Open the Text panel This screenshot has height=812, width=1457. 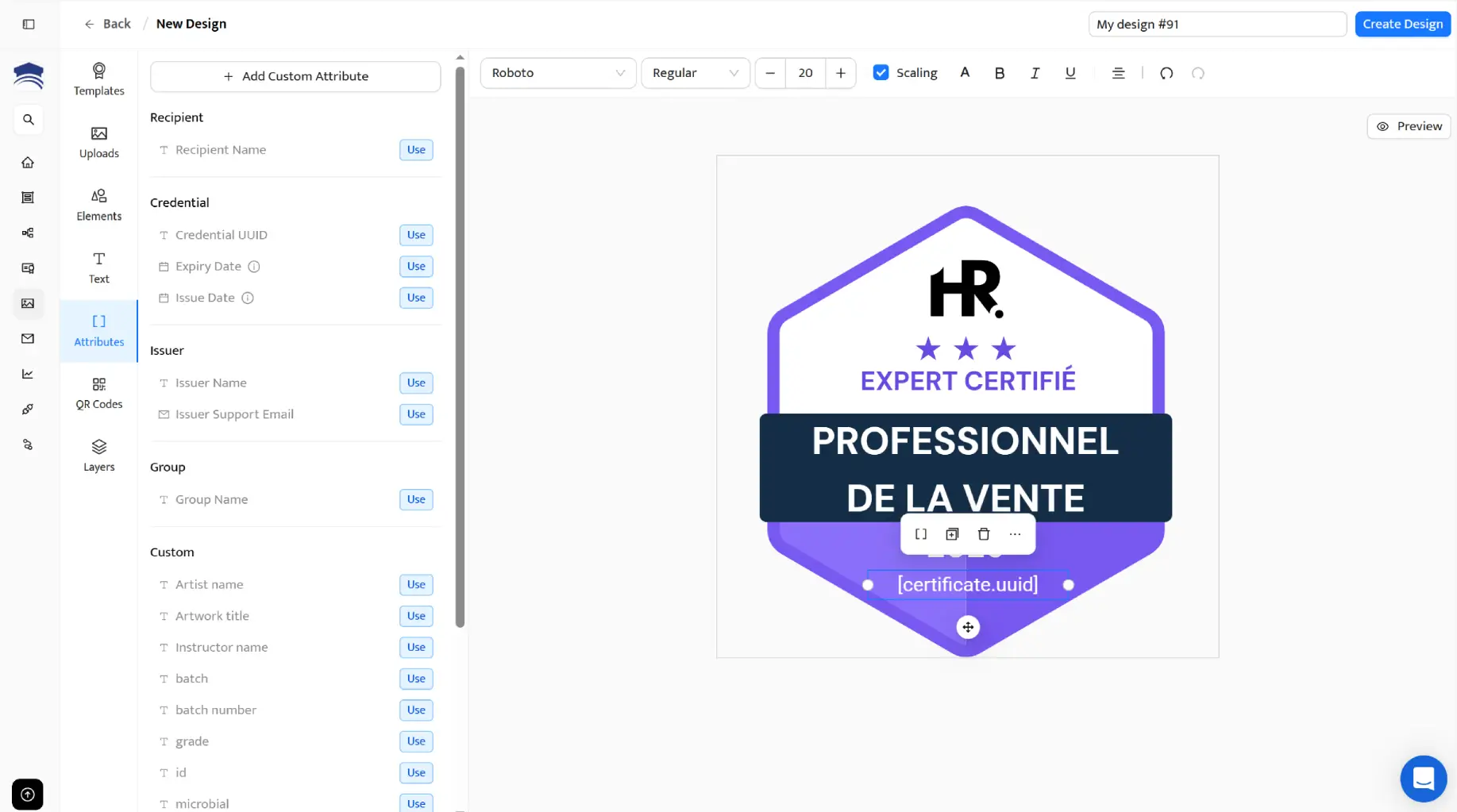pyautogui.click(x=98, y=267)
